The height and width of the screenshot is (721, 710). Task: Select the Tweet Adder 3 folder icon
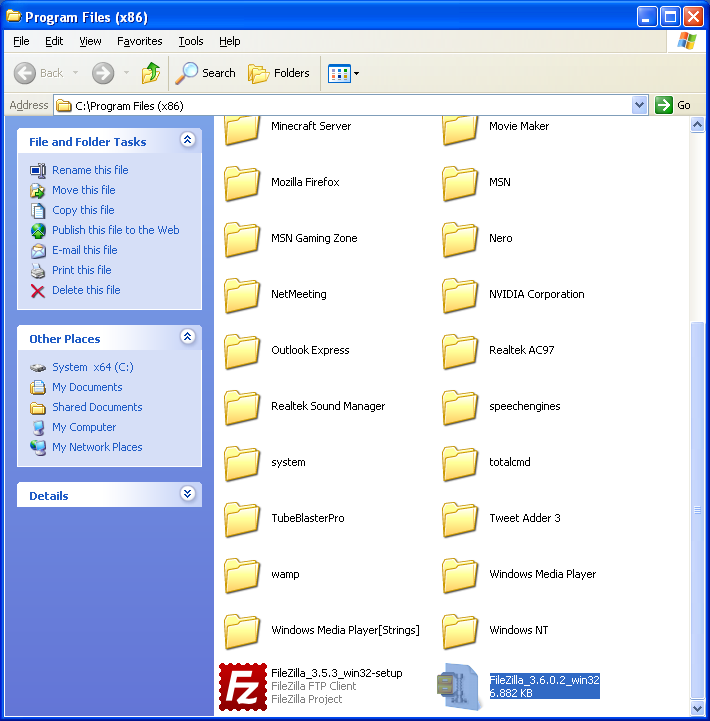460,519
